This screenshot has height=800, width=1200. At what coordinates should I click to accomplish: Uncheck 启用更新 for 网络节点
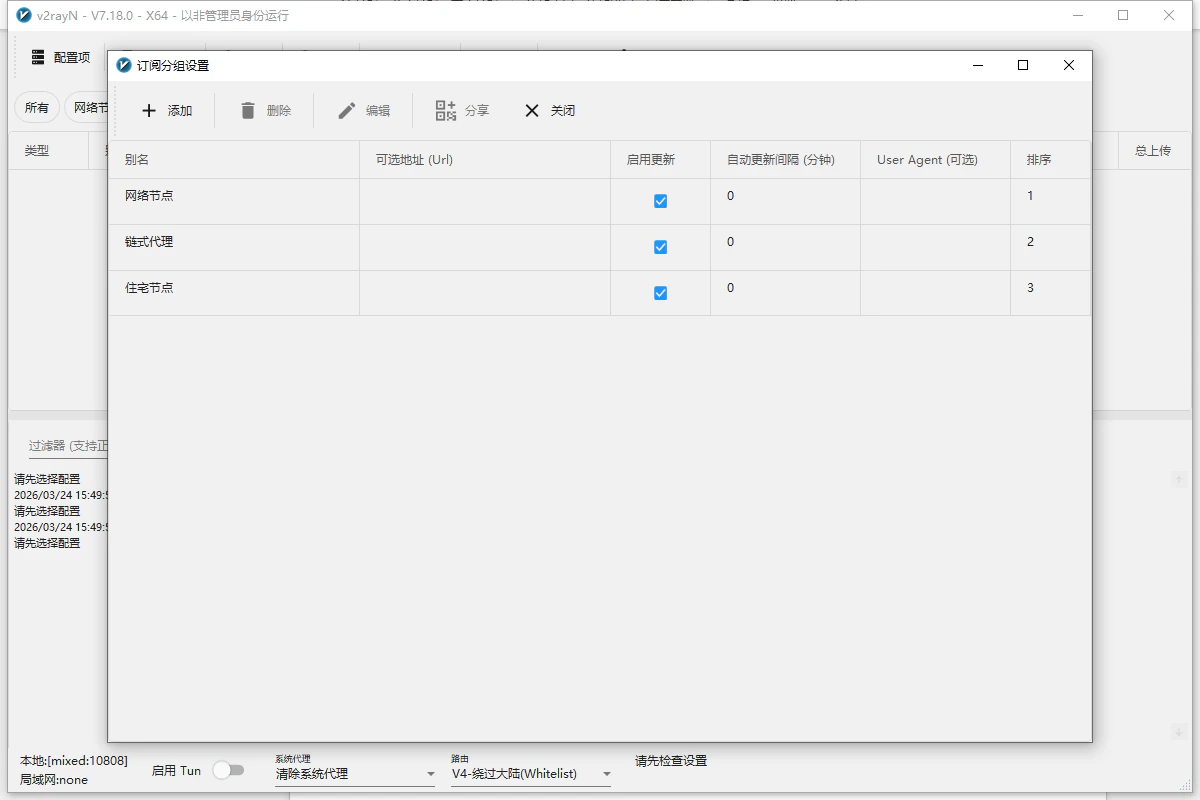click(660, 201)
